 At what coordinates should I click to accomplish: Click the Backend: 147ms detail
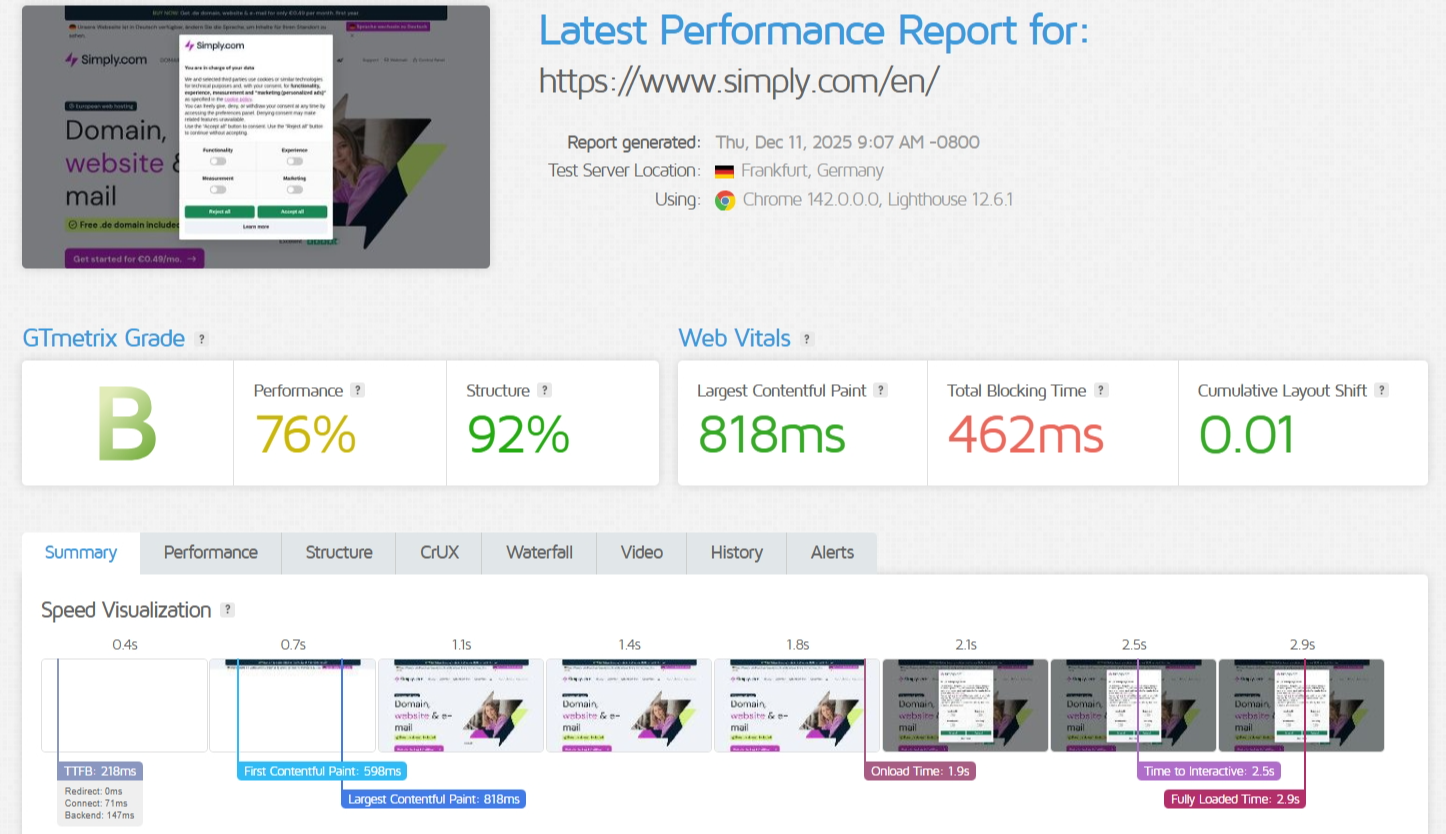click(100, 816)
